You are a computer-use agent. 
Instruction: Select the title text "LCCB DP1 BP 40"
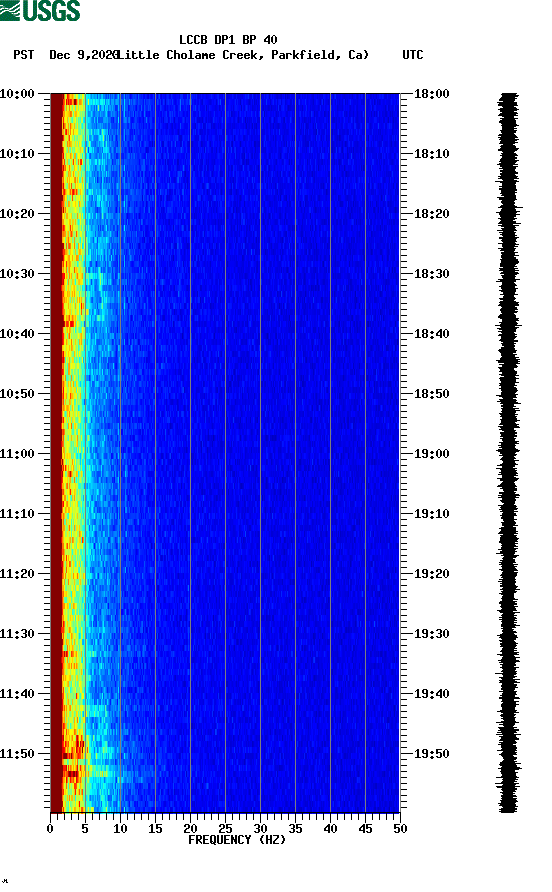coord(228,40)
